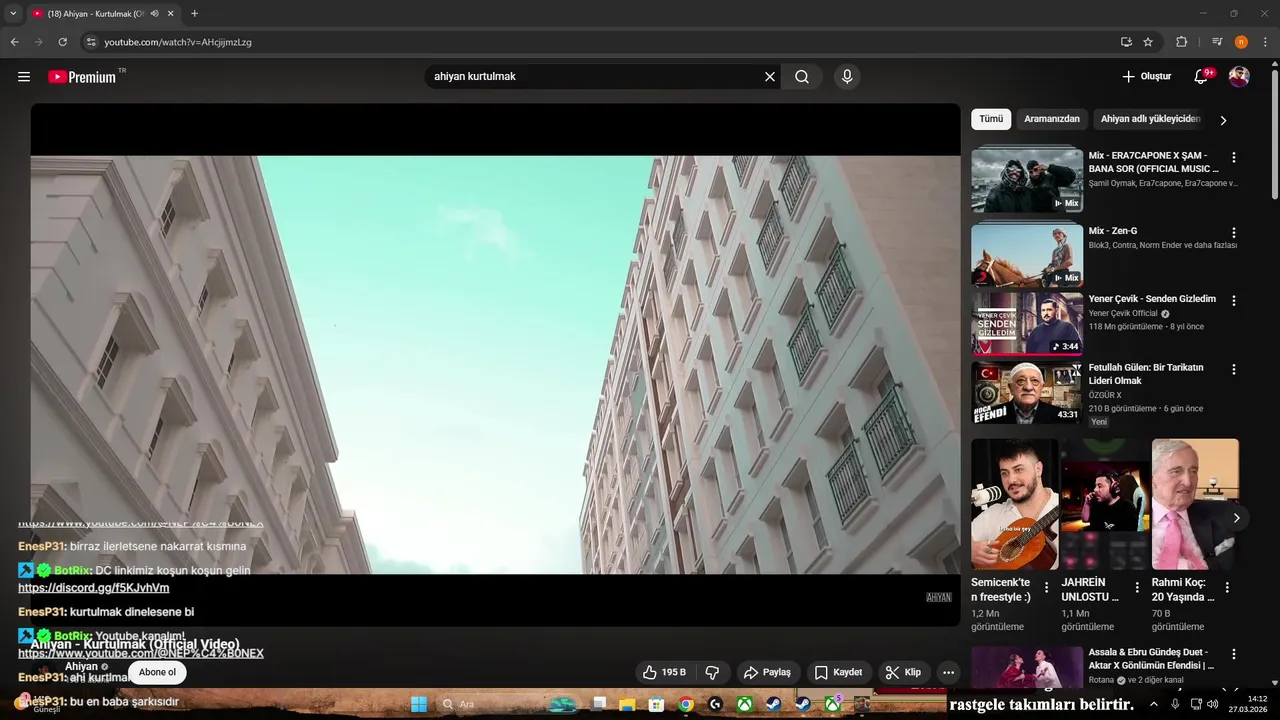The image size is (1280, 720).
Task: Open the Yener Çevik Official channel
Action: point(1123,313)
